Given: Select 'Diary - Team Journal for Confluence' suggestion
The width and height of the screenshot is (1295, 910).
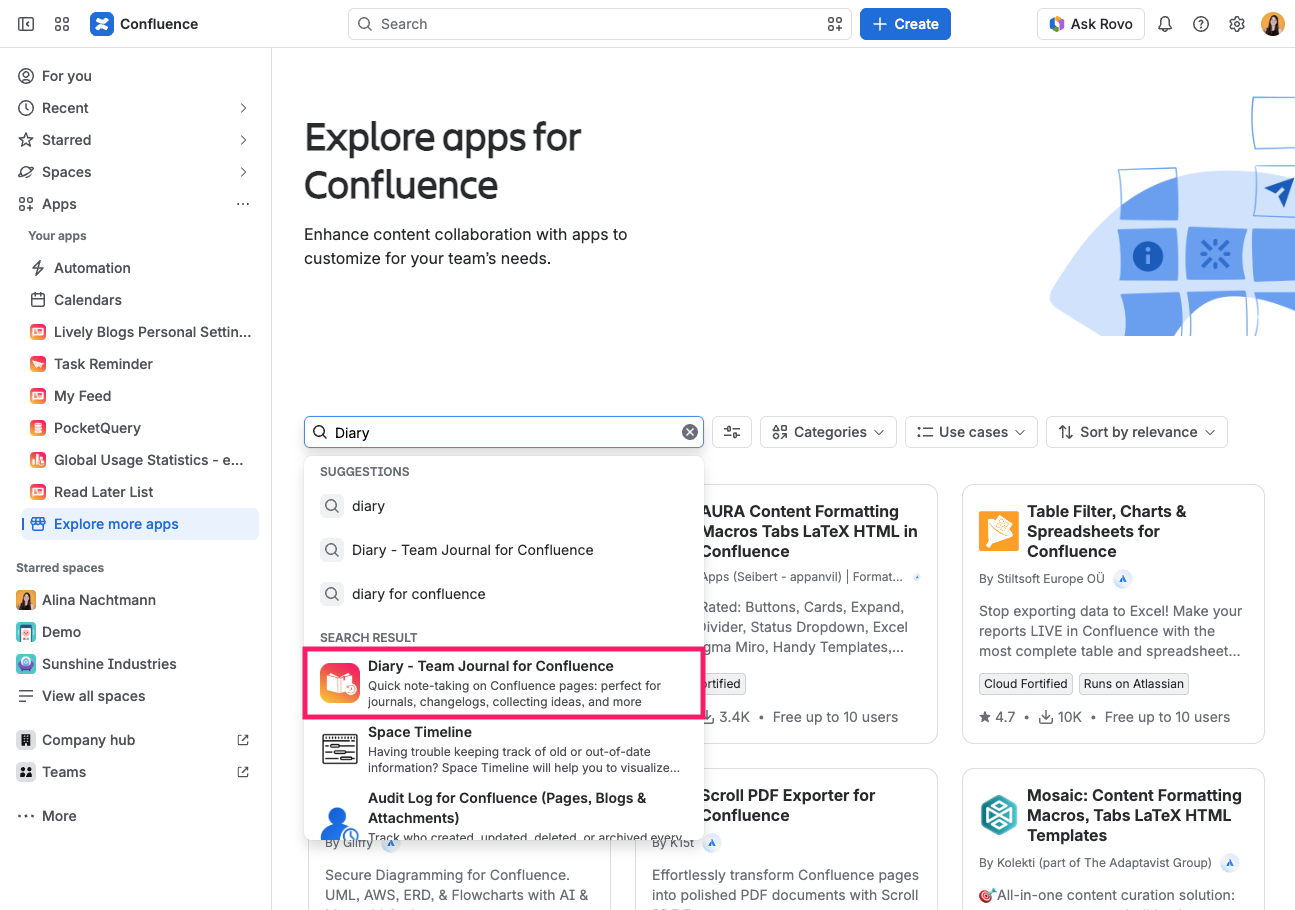Looking at the screenshot, I should pos(504,550).
